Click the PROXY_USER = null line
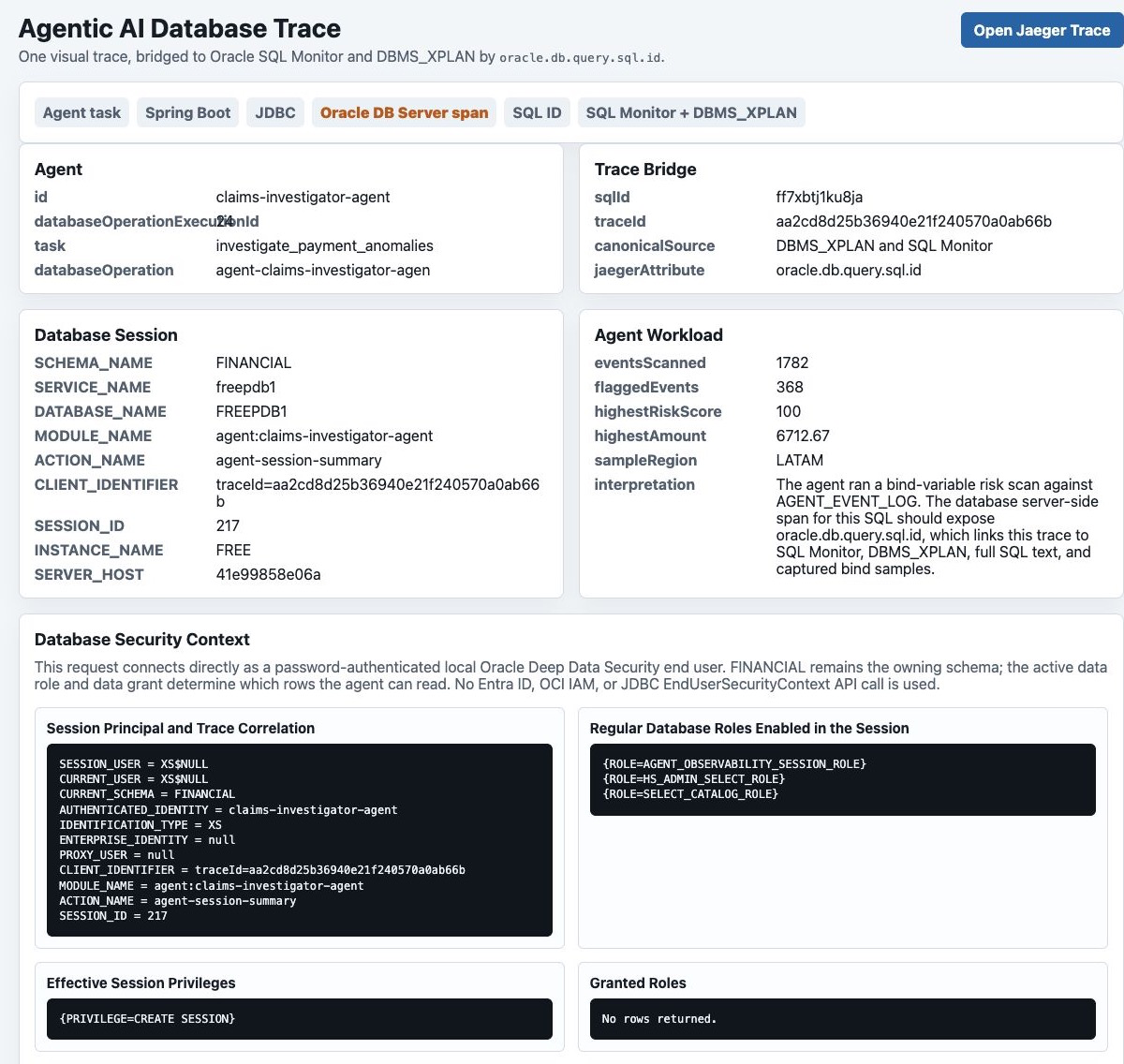Viewport: 1124px width, 1064px height. click(x=117, y=855)
